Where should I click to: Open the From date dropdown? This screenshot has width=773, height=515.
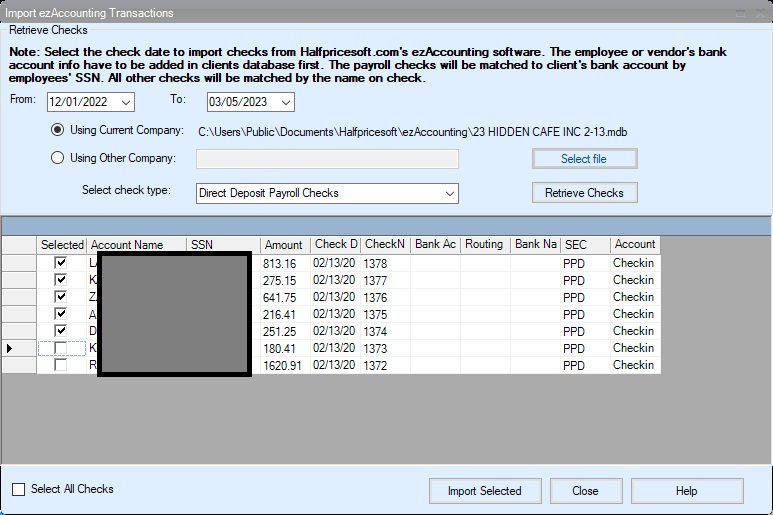[125, 102]
